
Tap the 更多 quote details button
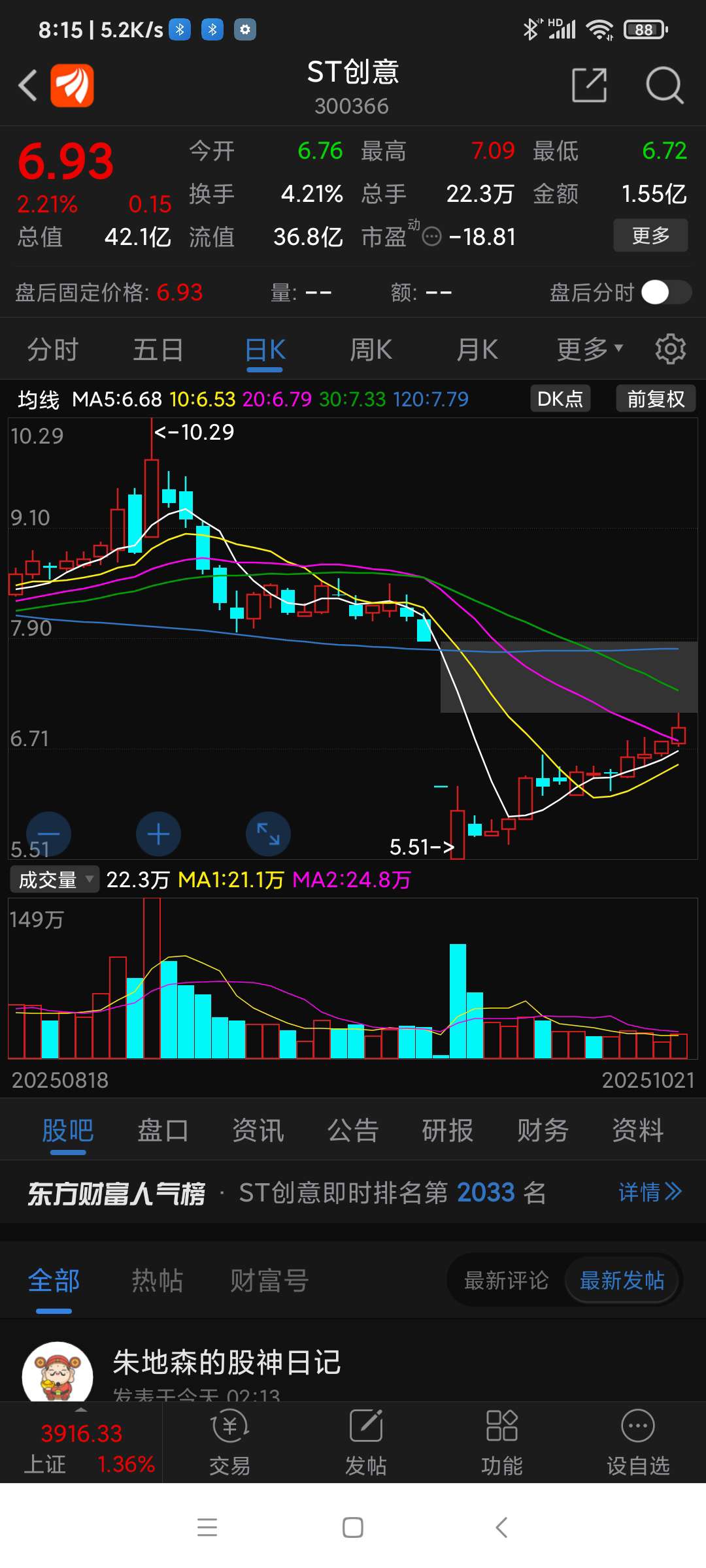pyautogui.click(x=650, y=235)
